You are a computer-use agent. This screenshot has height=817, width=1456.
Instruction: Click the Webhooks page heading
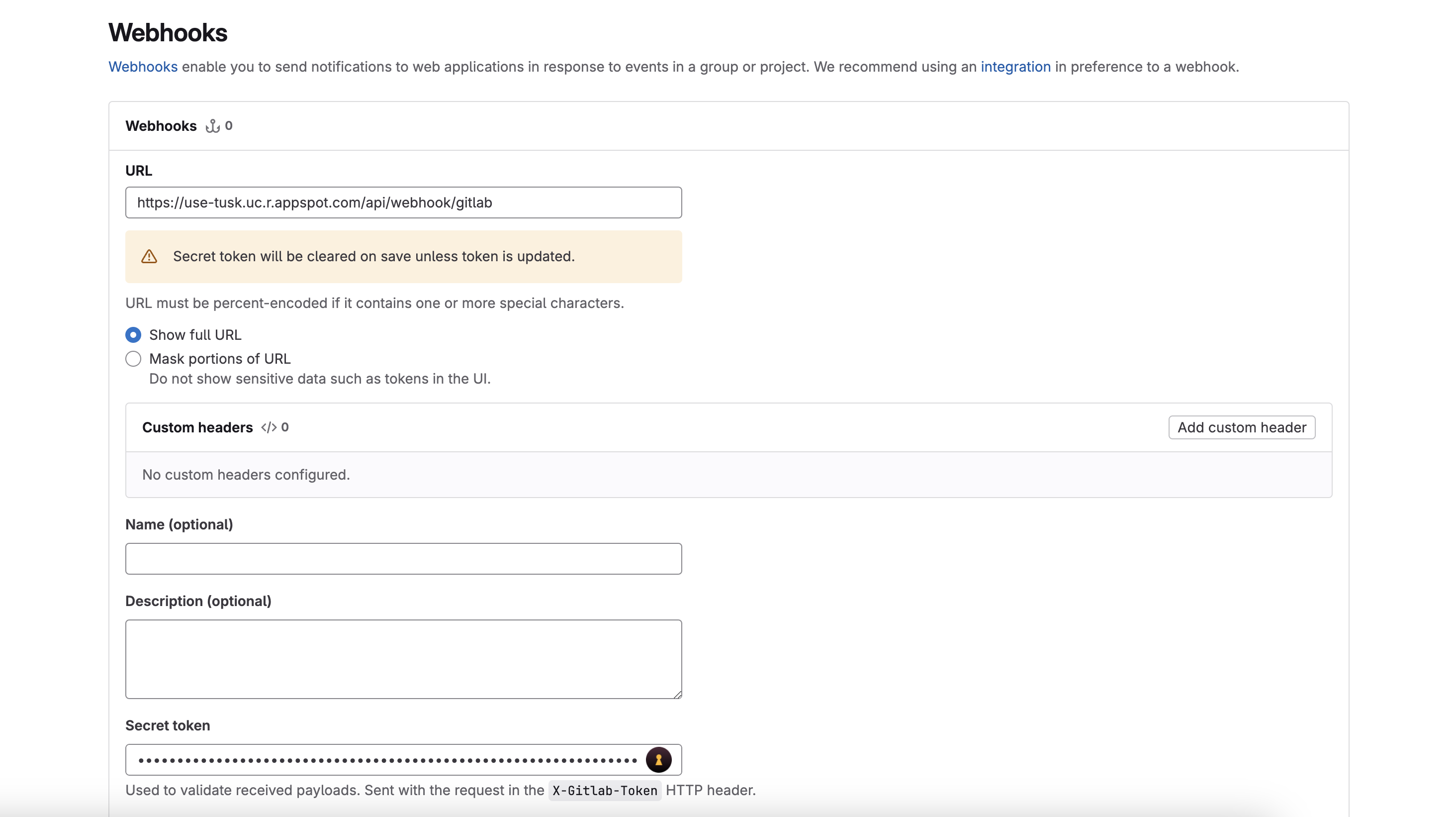[x=168, y=33]
